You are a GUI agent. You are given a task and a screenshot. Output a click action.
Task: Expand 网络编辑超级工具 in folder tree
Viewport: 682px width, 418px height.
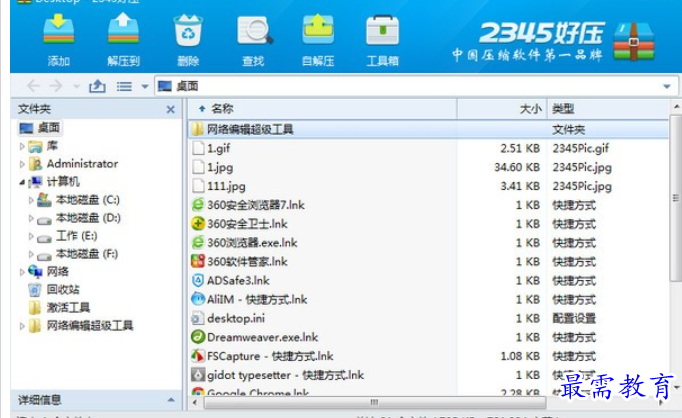[x=22, y=326]
